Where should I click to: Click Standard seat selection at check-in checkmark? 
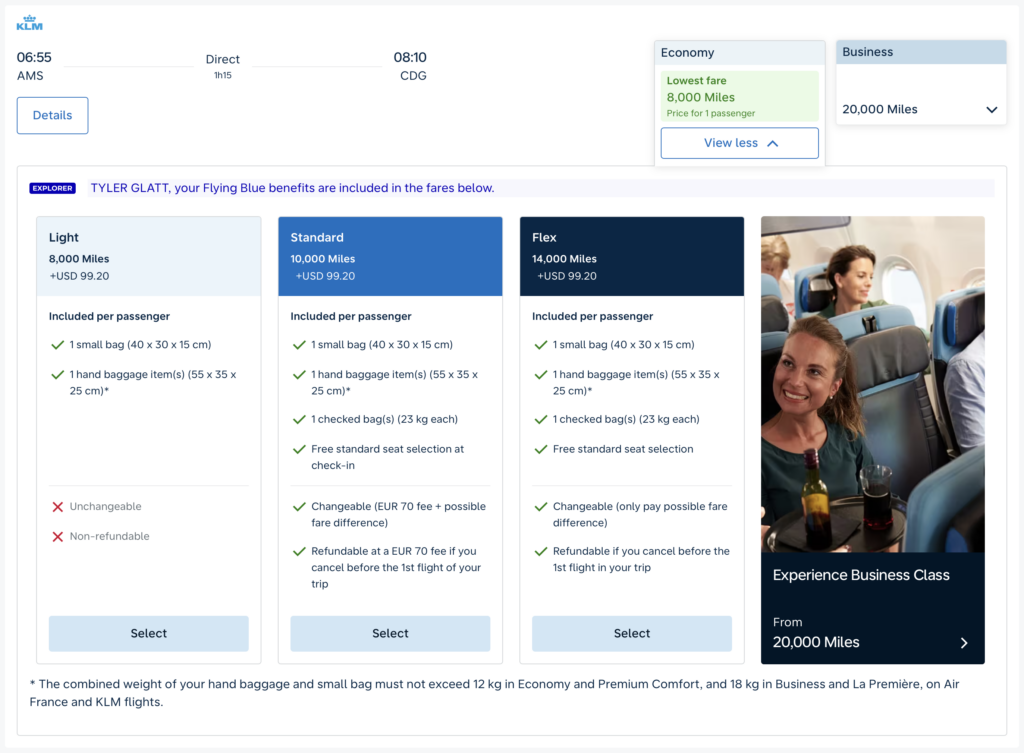pyautogui.click(x=299, y=449)
